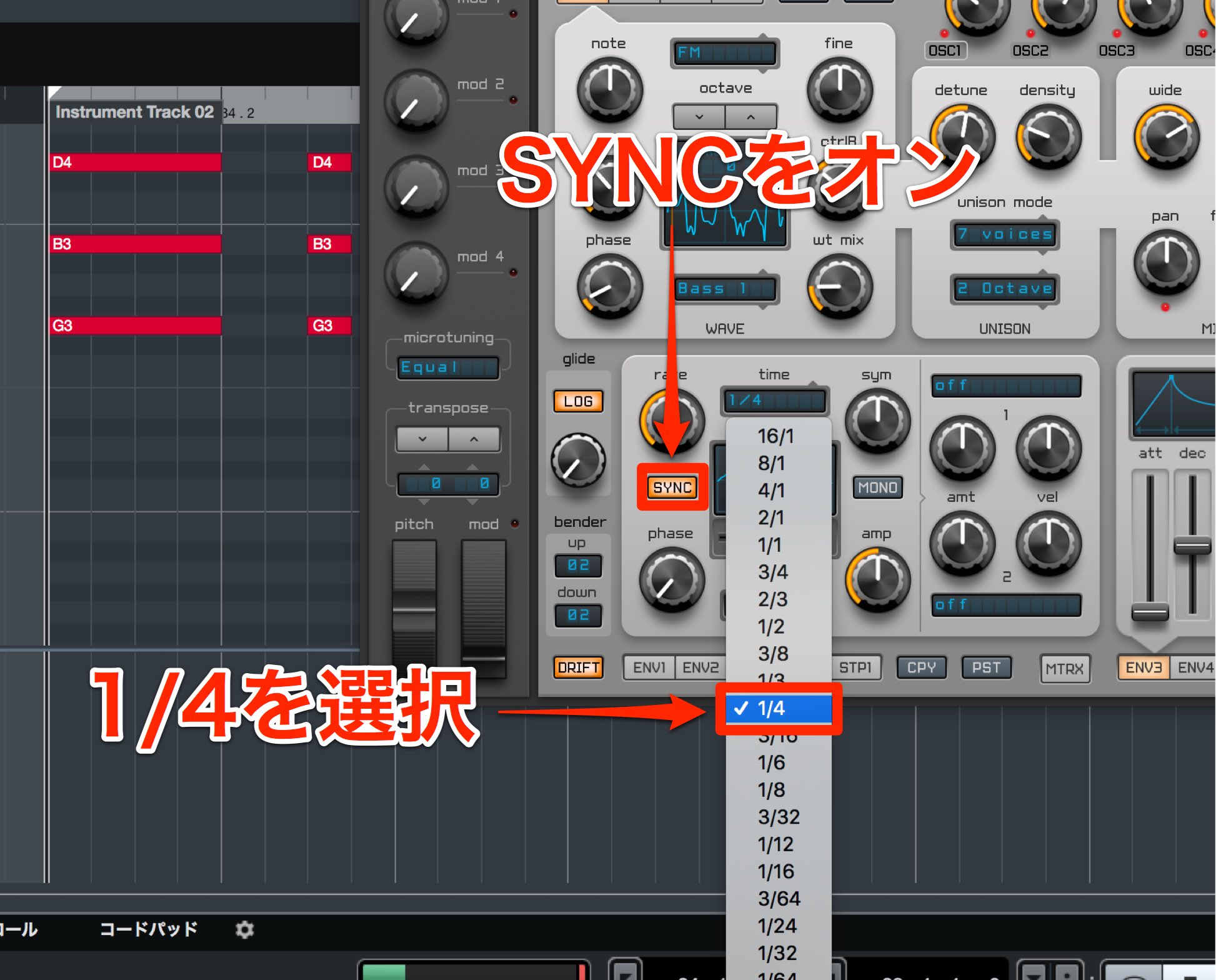This screenshot has height=980, width=1216.
Task: Open settings gear next to コードパッド
Action: coord(244,929)
